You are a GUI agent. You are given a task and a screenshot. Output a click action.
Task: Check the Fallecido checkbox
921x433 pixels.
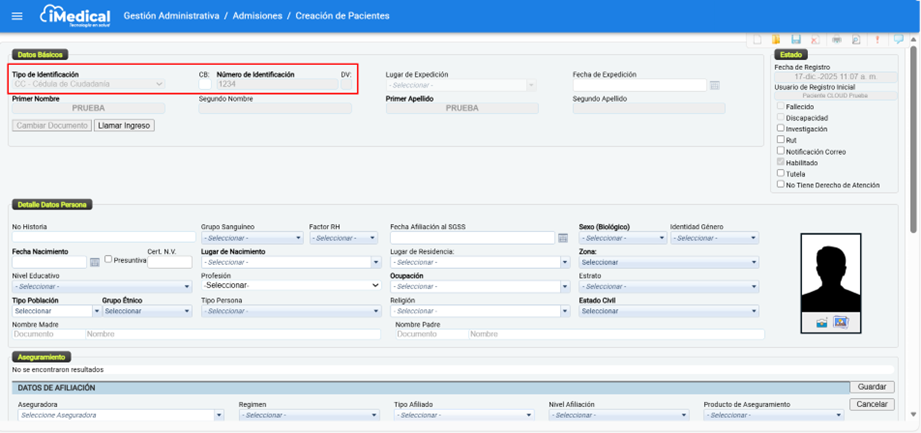coord(781,106)
